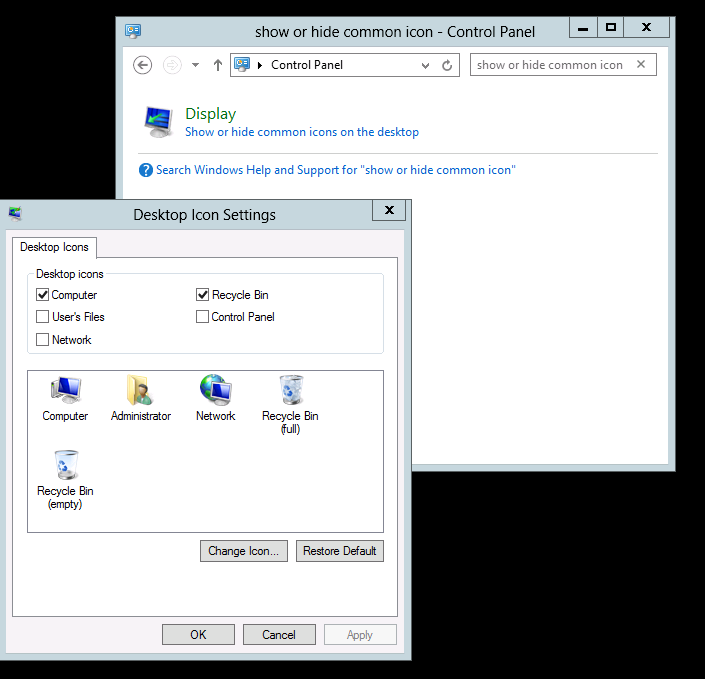Go back with the Control Panel back arrow
705x679 pixels.
143,65
